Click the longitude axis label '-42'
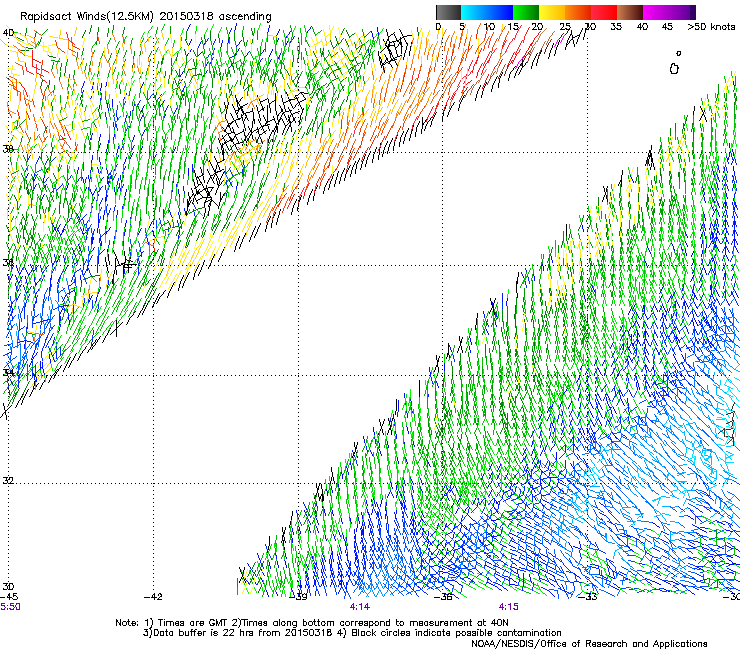The width and height of the screenshot is (740, 650). click(153, 597)
